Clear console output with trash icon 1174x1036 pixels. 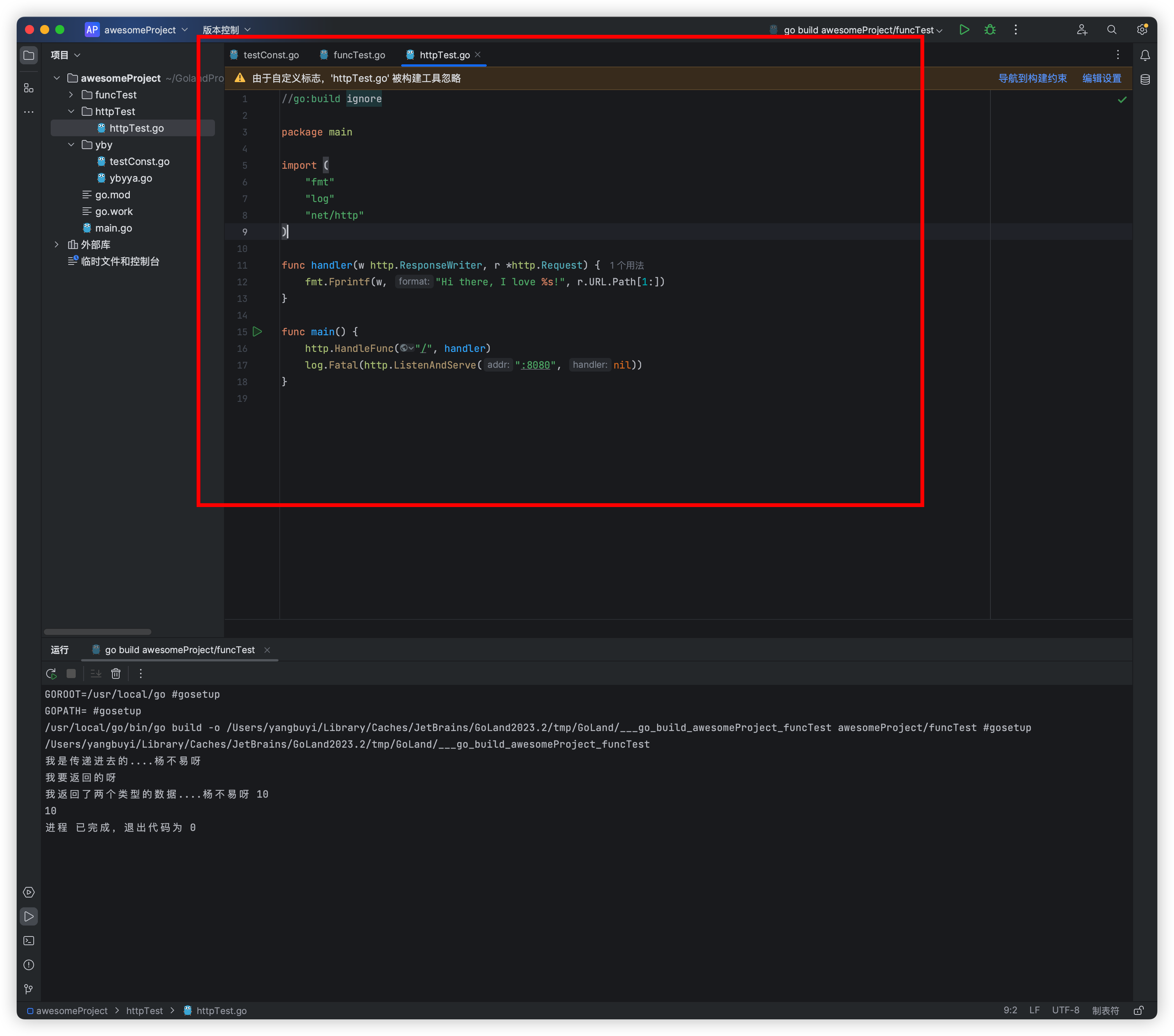(116, 673)
